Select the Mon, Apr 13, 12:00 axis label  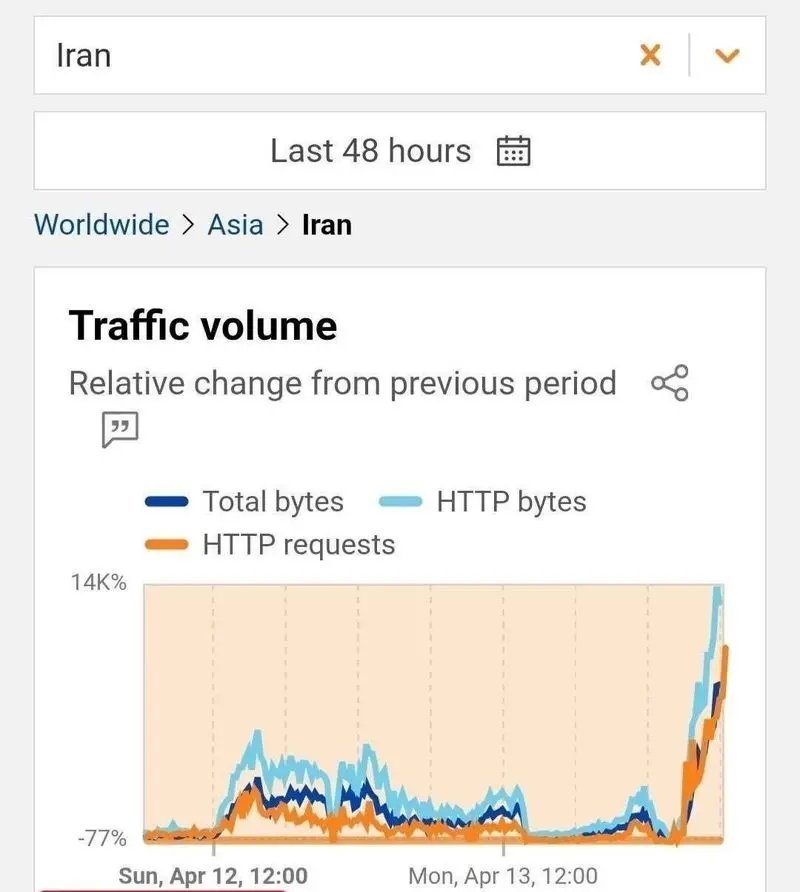pyautogui.click(x=503, y=876)
